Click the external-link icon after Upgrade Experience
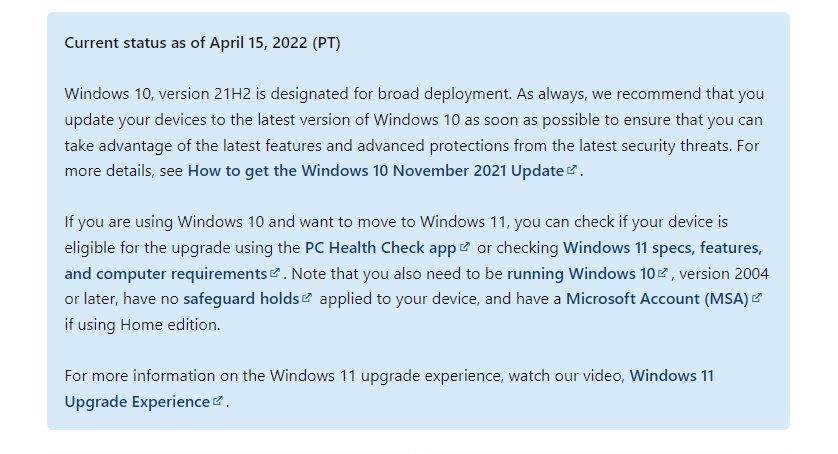 click(217, 401)
